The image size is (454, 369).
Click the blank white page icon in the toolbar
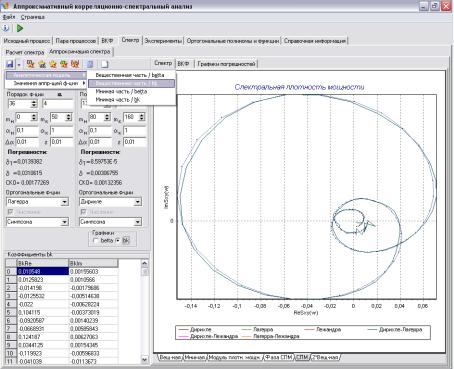click(x=105, y=64)
